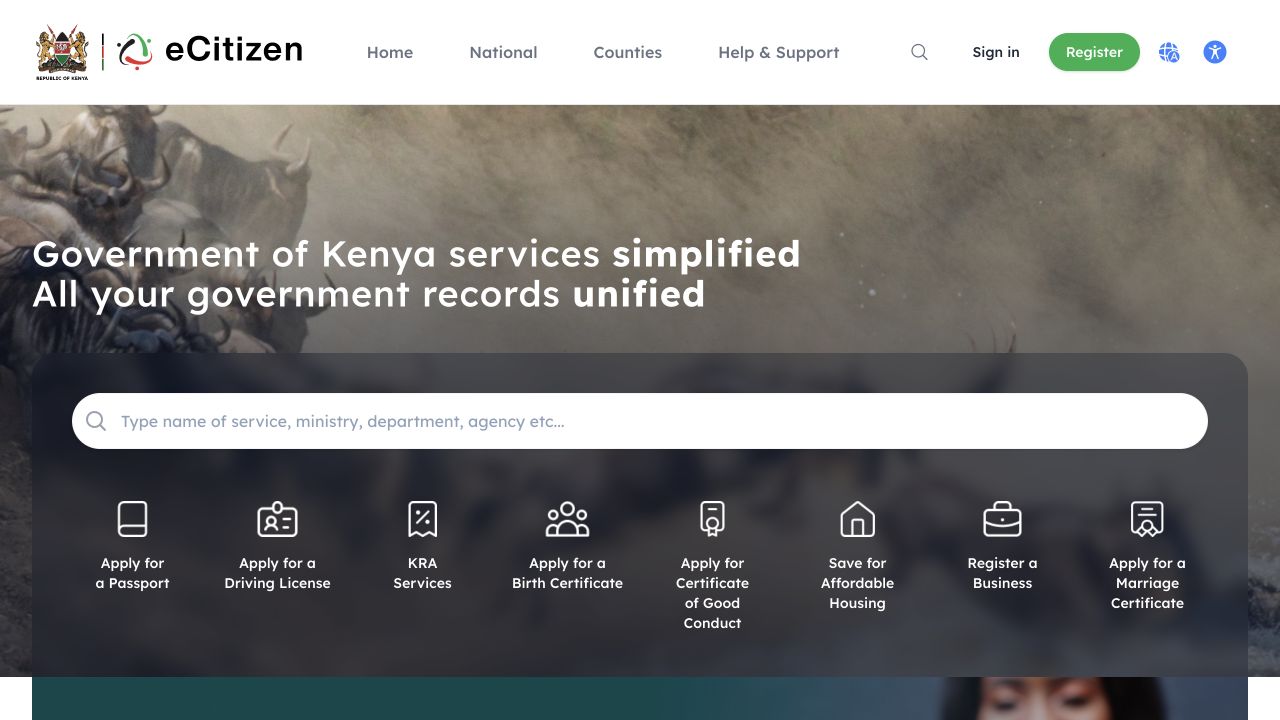Screen dimensions: 1280x720
Task: Open the language translation globe icon
Action: (x=1169, y=52)
